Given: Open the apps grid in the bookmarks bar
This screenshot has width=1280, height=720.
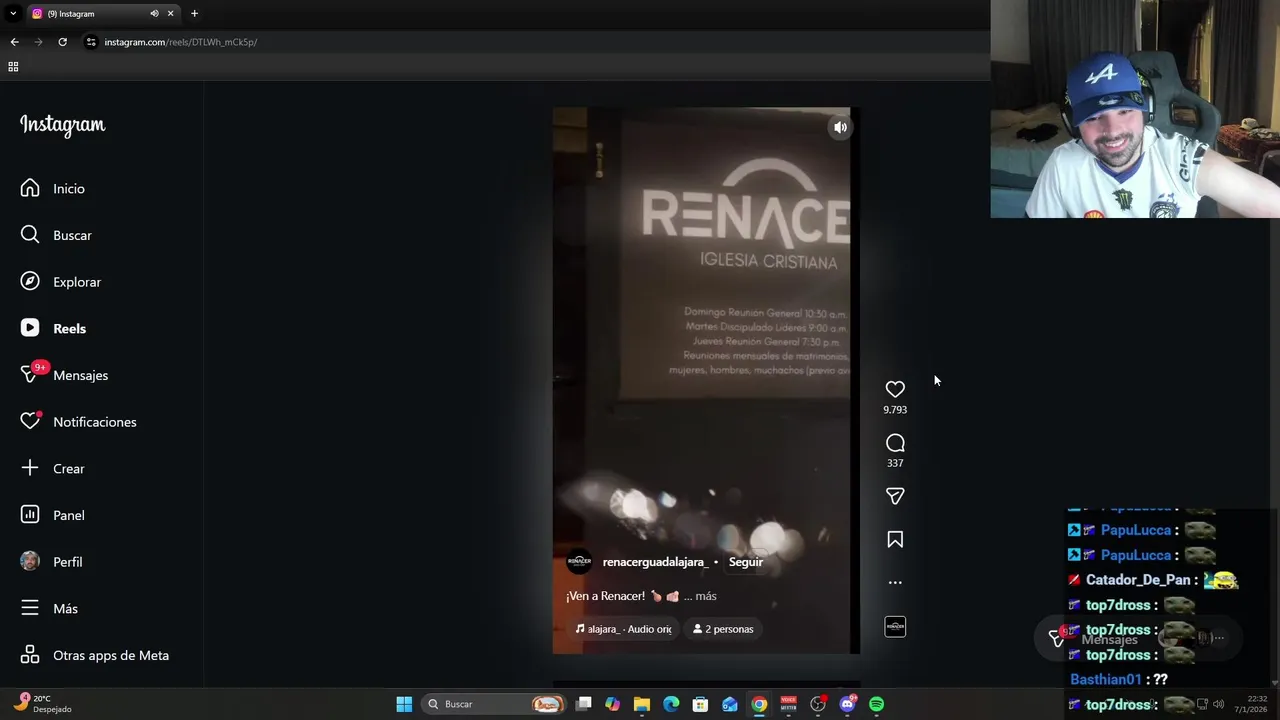Looking at the screenshot, I should point(13,67).
